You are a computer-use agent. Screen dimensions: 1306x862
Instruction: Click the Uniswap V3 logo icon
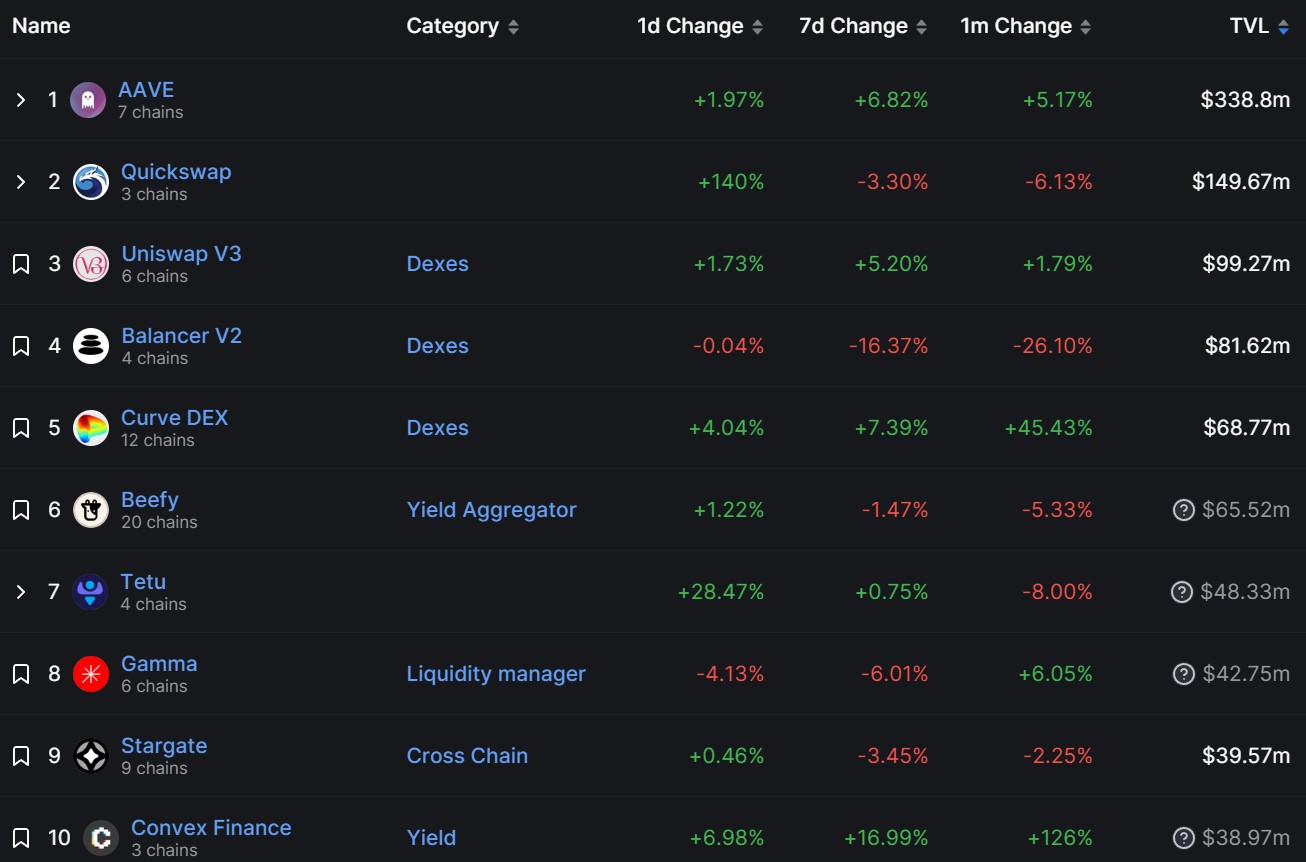[90, 263]
